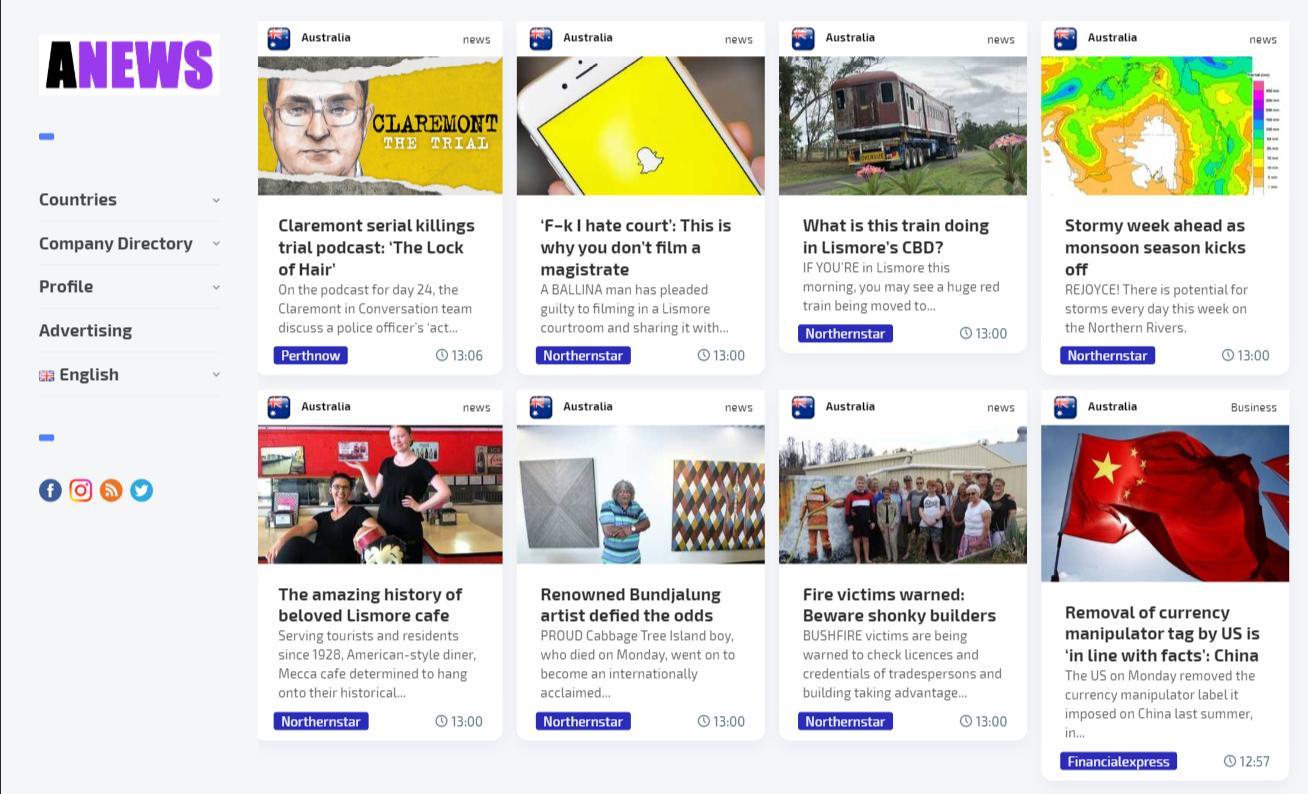Screen dimensions: 1308x794
Task: Click the Australian flag on the Claremont card
Action: coord(279,39)
